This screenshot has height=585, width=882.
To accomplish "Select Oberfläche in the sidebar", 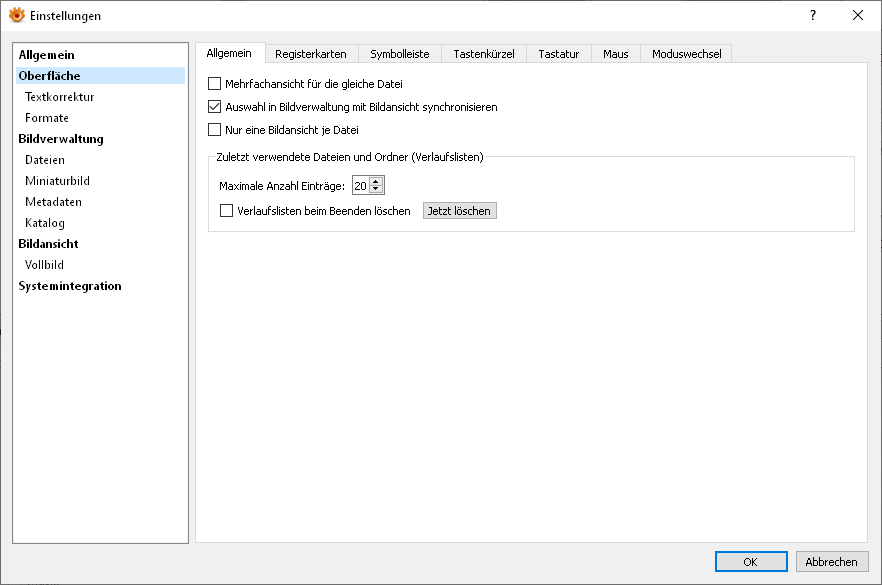I will (x=100, y=75).
